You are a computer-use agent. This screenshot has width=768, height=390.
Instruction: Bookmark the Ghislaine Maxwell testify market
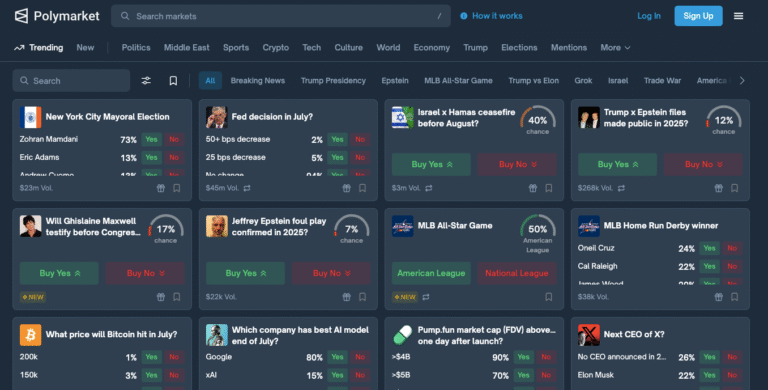(177, 297)
